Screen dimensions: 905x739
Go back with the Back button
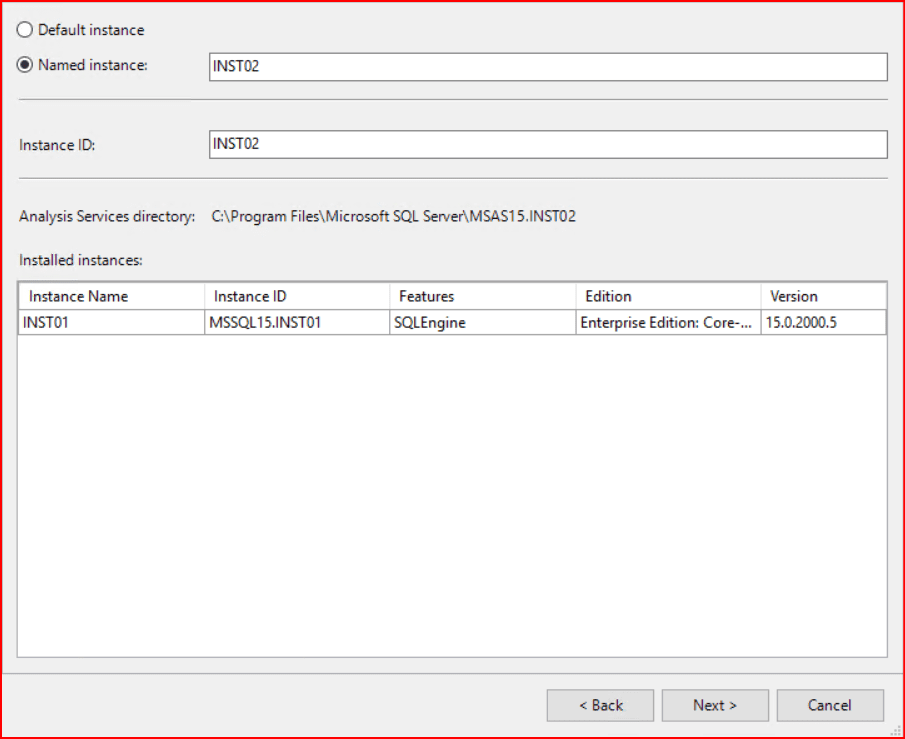[x=600, y=705]
